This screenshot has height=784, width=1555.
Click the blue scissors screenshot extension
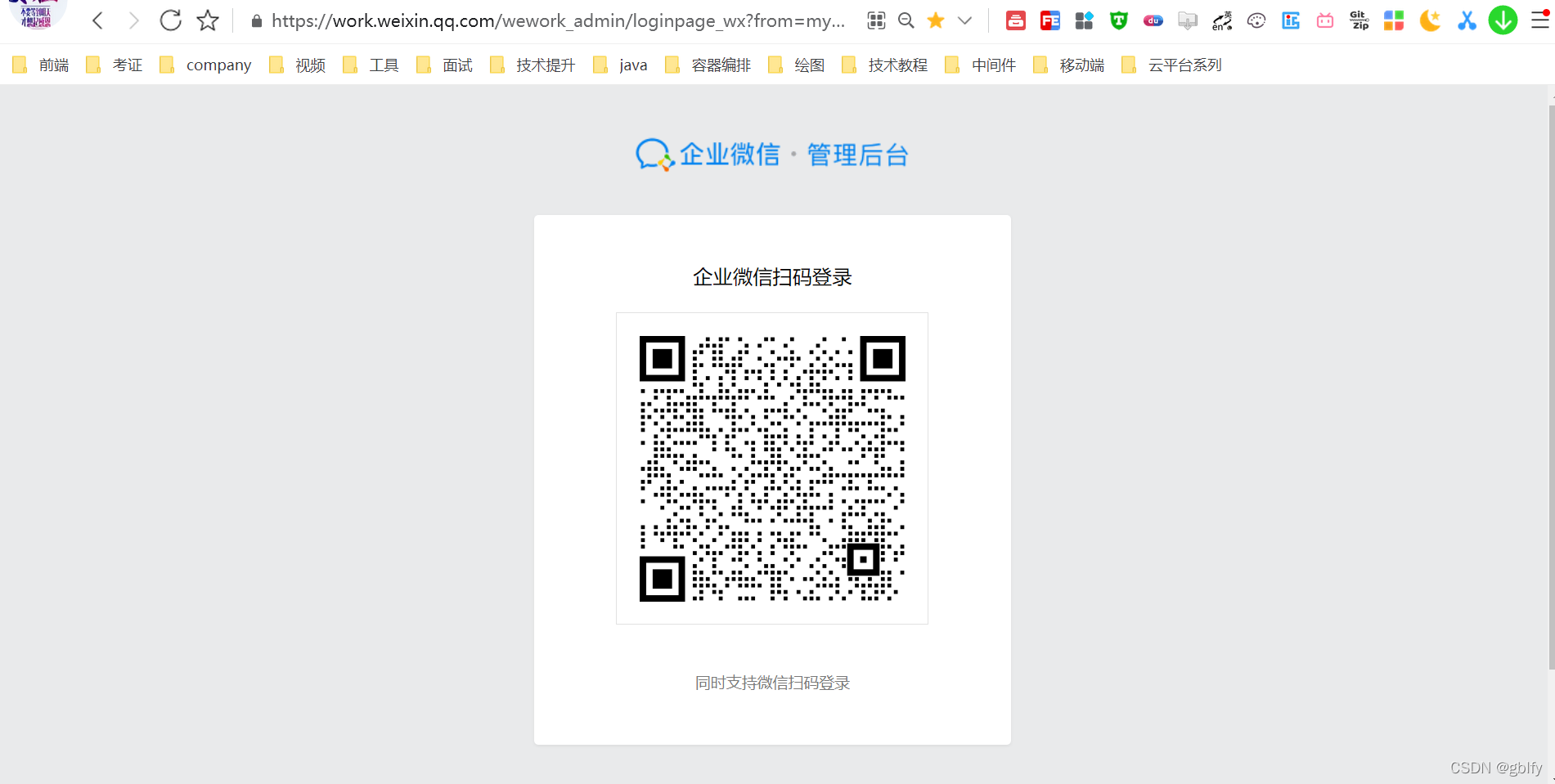1467,20
